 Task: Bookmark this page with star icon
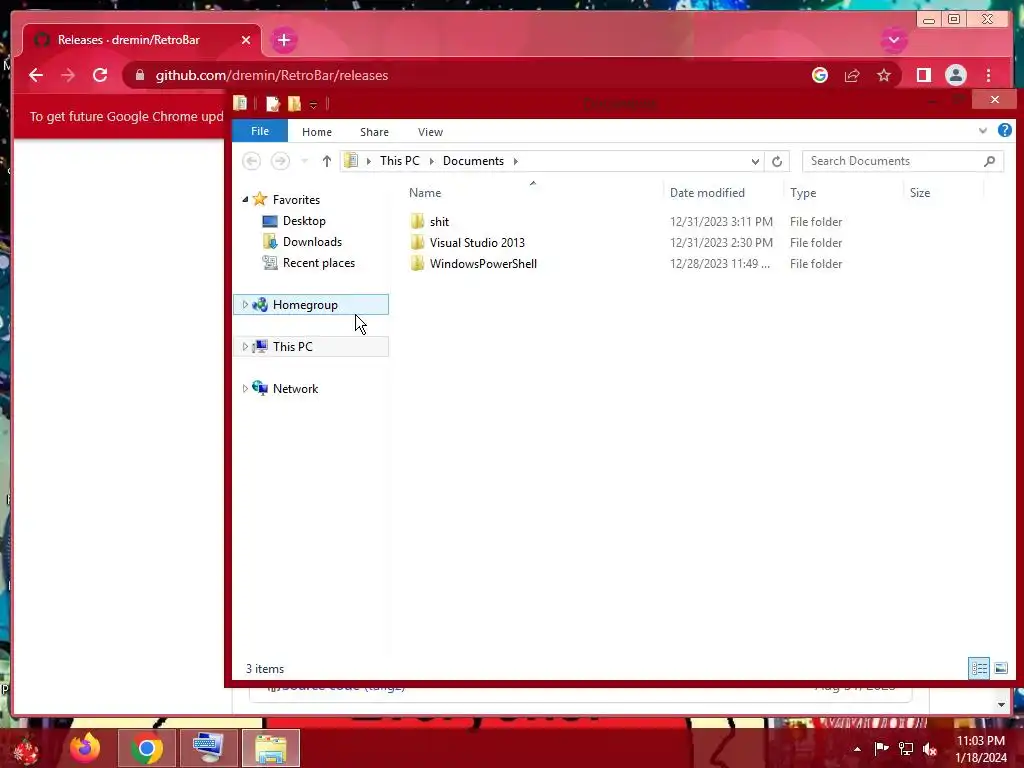pos(884,75)
